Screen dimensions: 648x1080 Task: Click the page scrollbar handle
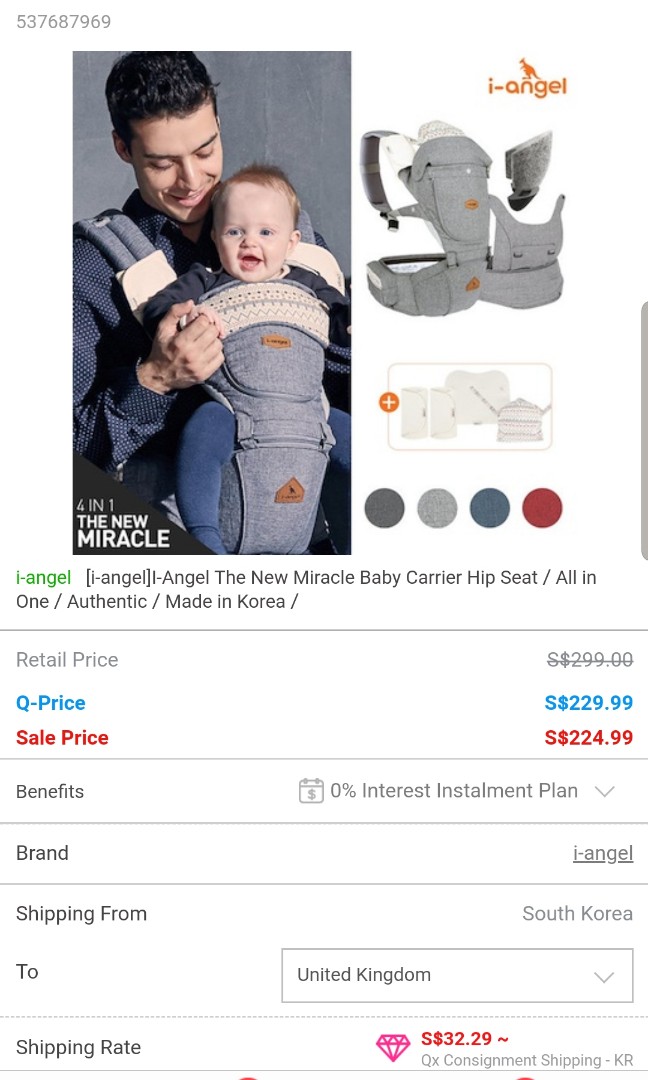644,430
